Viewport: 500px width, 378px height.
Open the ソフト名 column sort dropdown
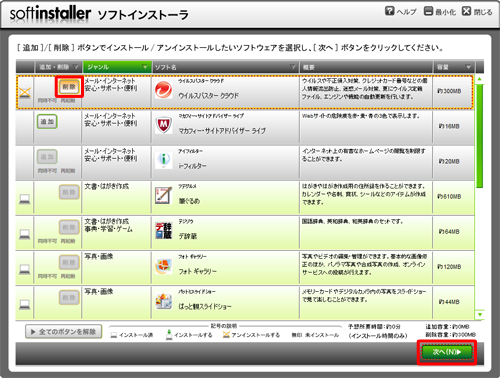pyautogui.click(x=293, y=67)
